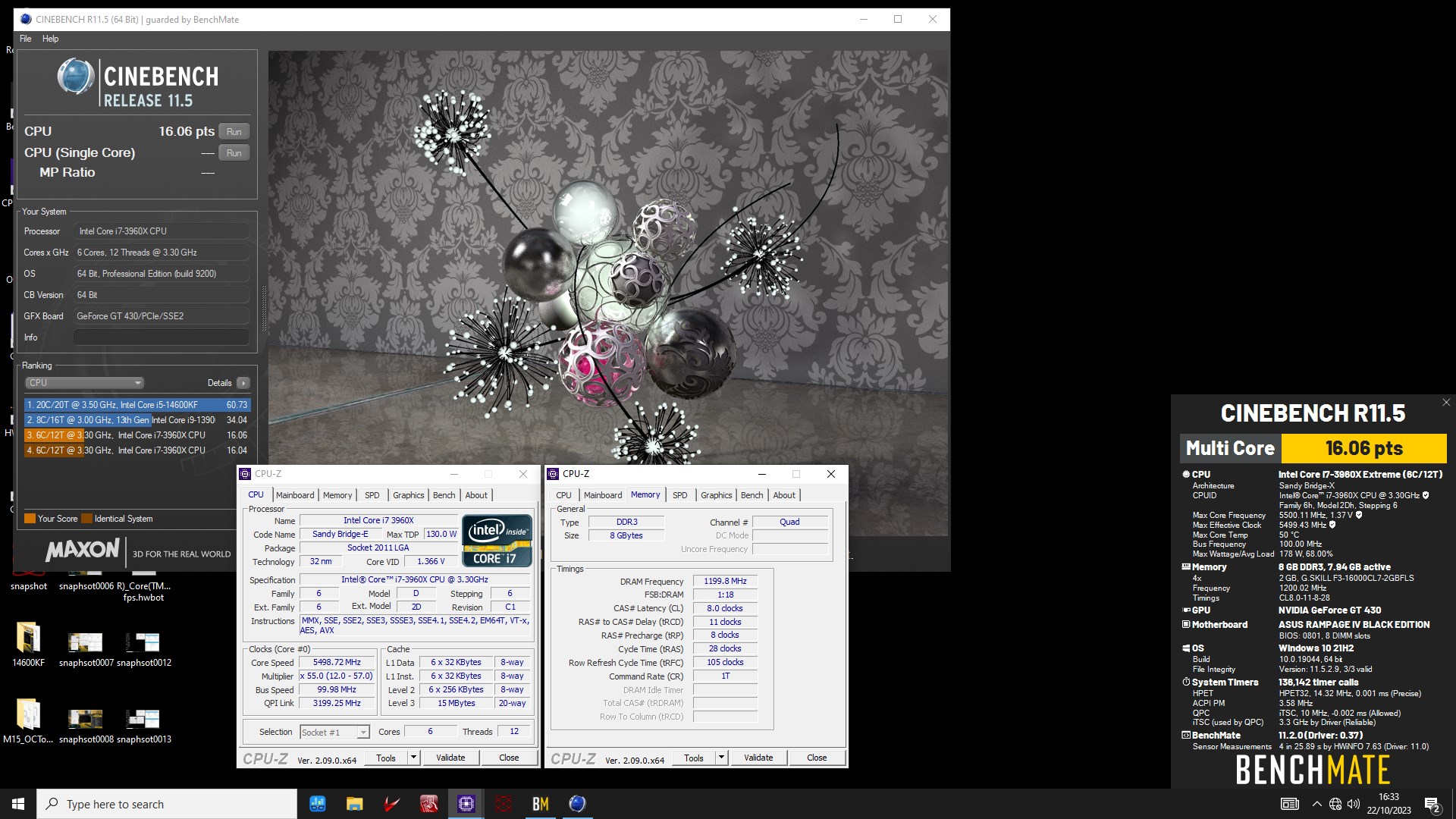Screen dimensions: 1456x819
Task: Click Validate in left CPU-Z window
Action: point(450,758)
